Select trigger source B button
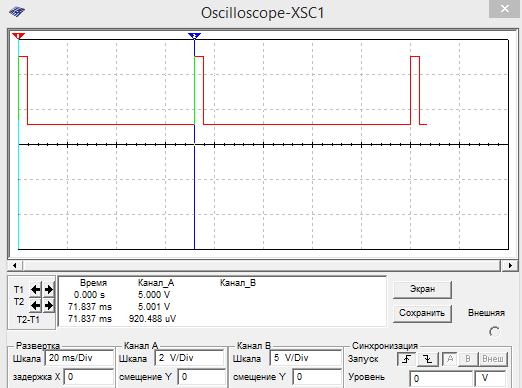The image size is (522, 388). 468,359
